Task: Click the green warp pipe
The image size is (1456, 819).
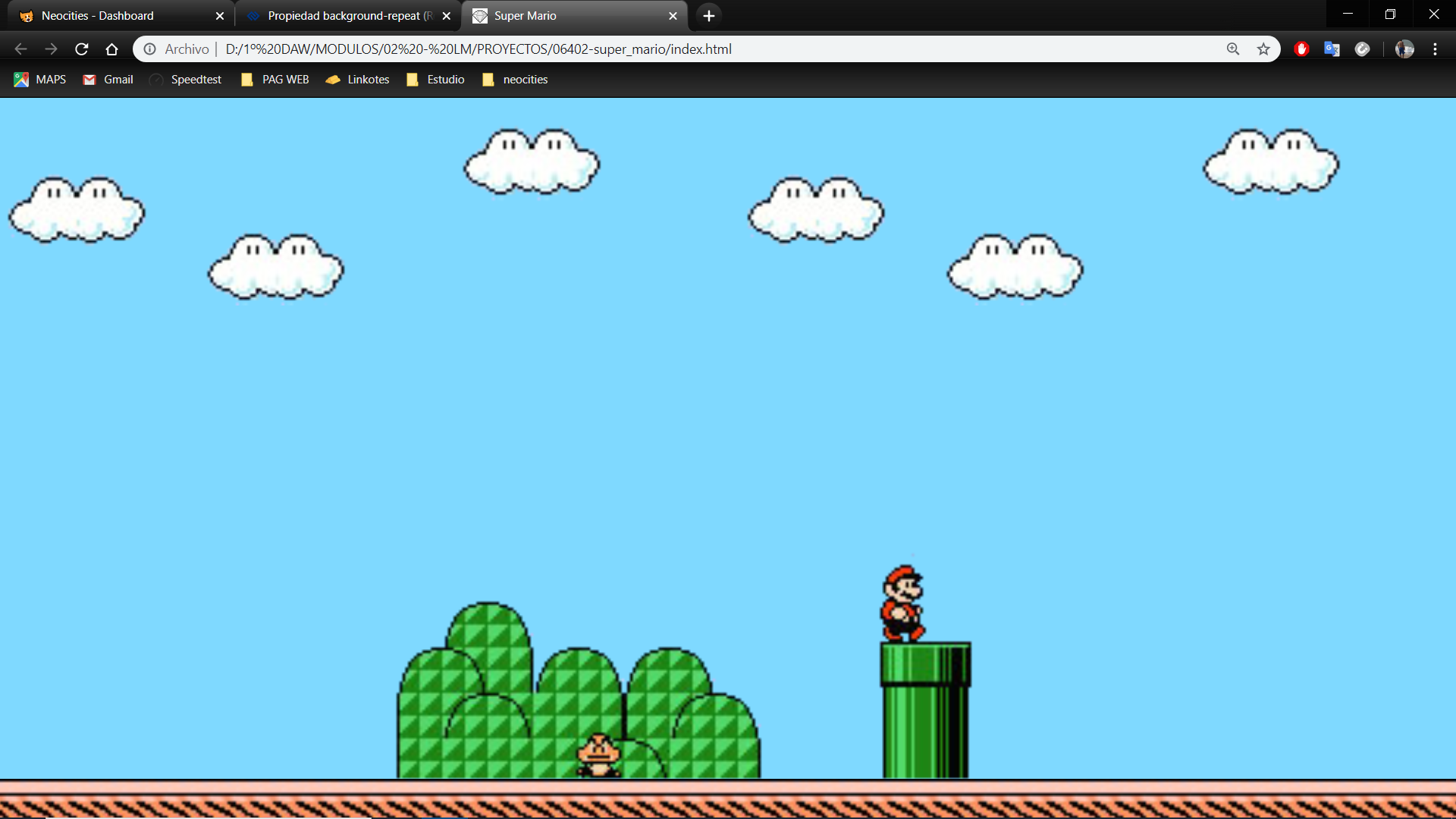Action: (x=925, y=710)
